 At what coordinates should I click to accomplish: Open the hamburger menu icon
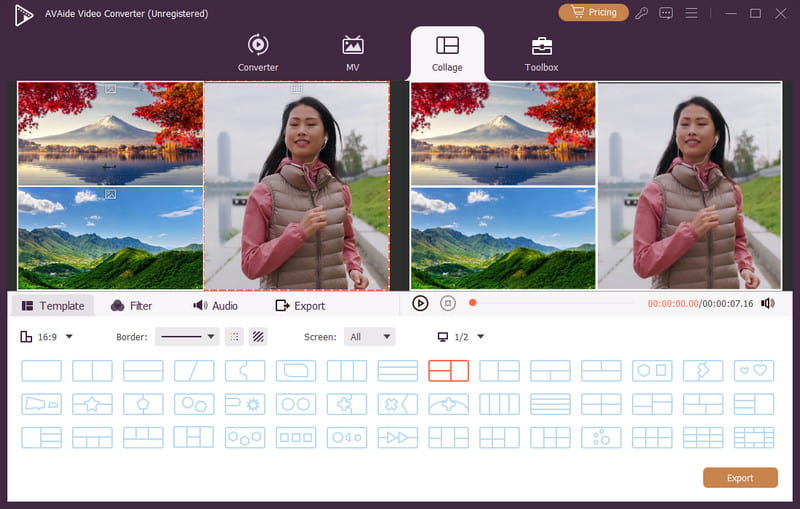click(x=691, y=13)
